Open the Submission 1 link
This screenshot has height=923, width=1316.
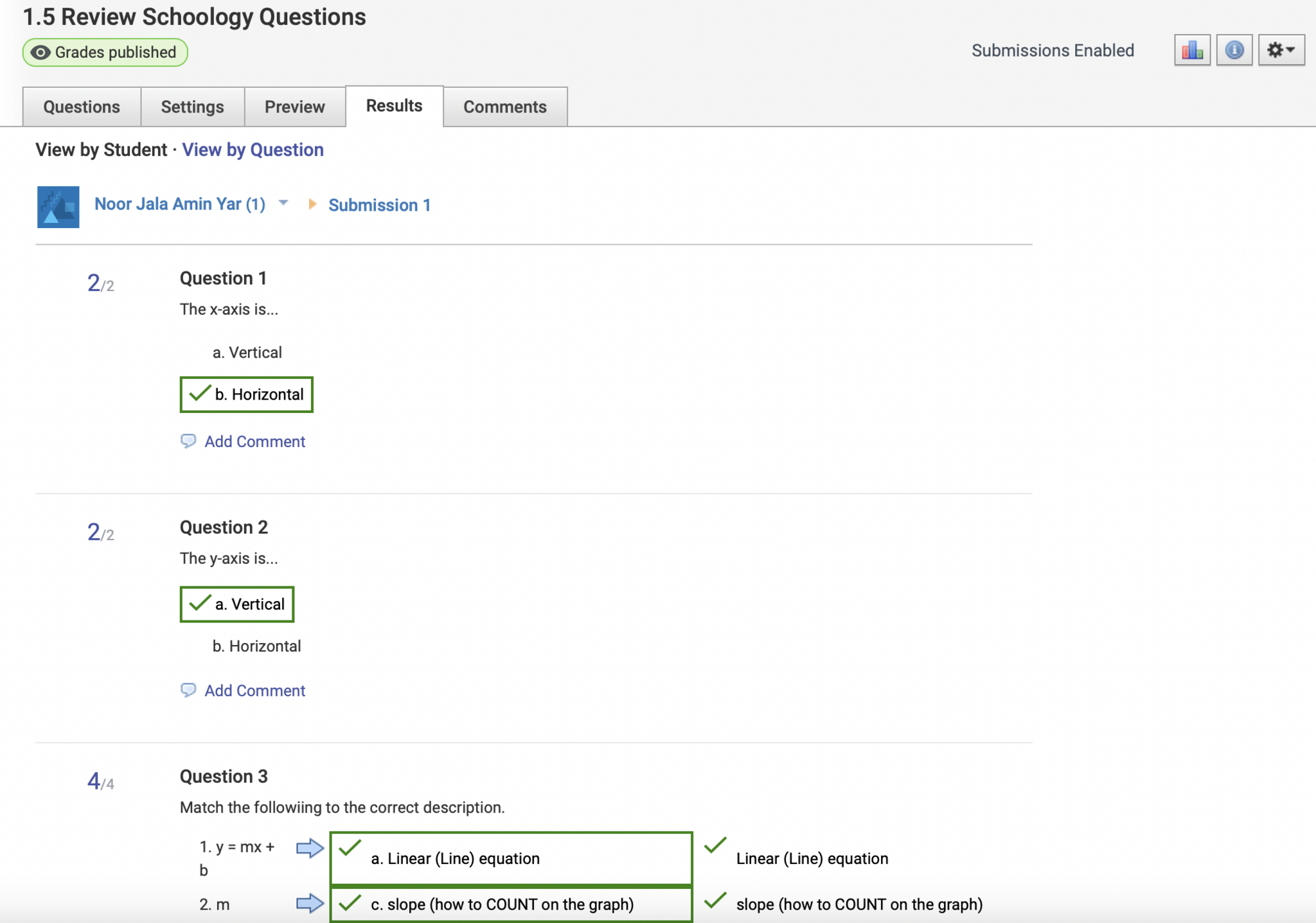[379, 205]
